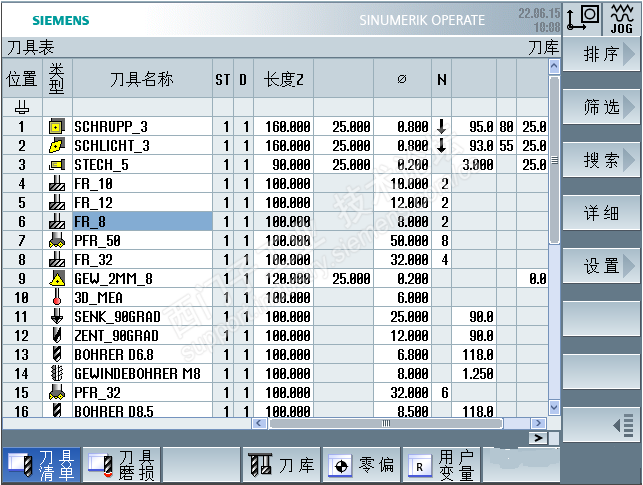Click the 50.000 diameter value of PFR_50
Image resolution: width=643 pixels, height=485 pixels.
click(x=409, y=241)
